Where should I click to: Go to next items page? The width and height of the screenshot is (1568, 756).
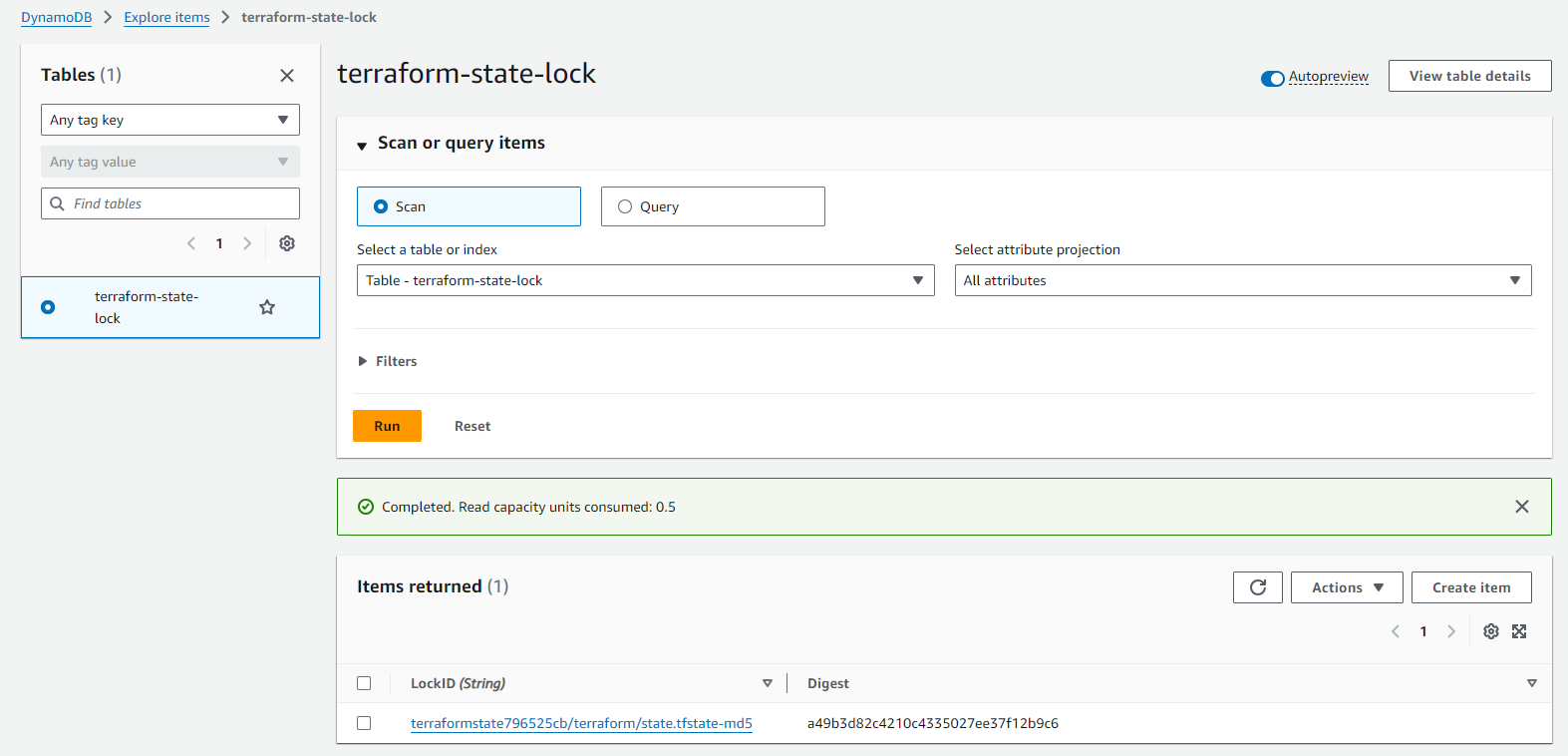pyautogui.click(x=1451, y=631)
